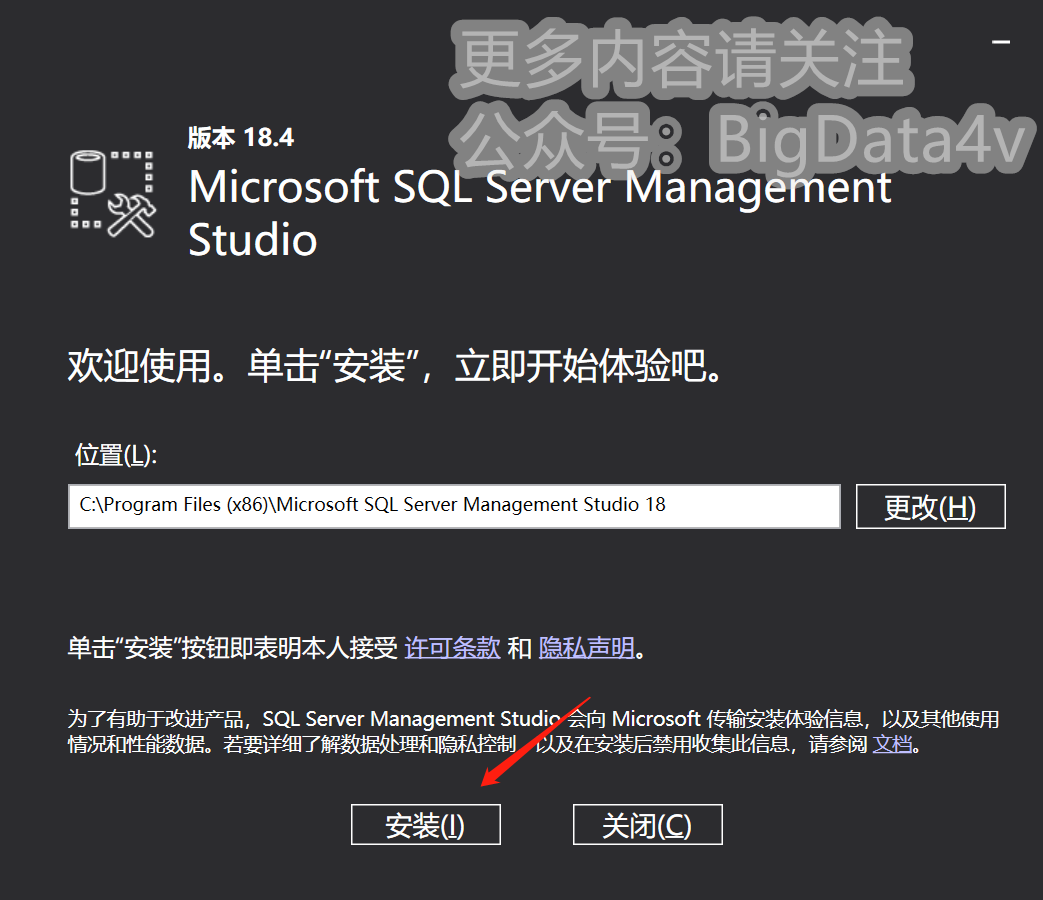Minimize the installer window
This screenshot has width=1043, height=900.
pos(1000,42)
